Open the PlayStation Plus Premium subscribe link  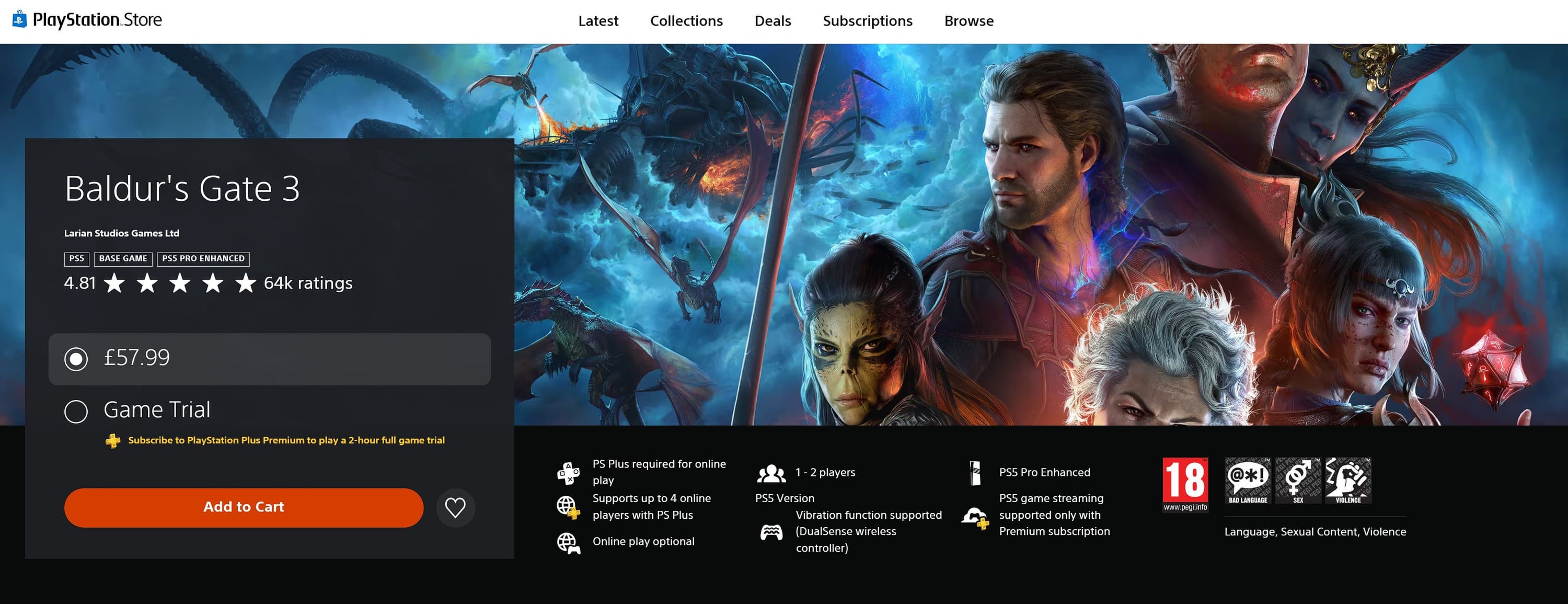point(286,440)
